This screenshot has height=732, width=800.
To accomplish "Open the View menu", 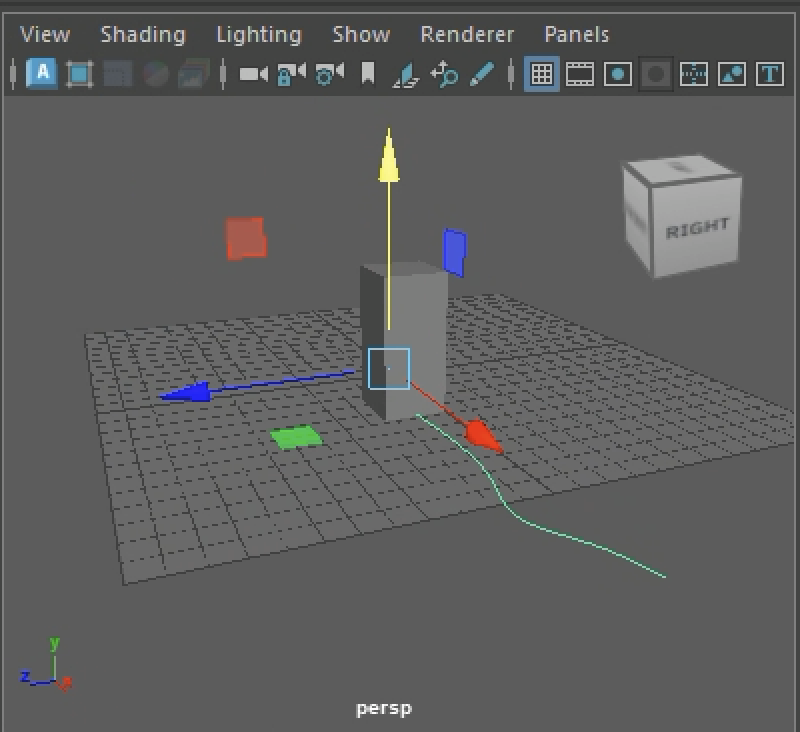I will coord(45,34).
